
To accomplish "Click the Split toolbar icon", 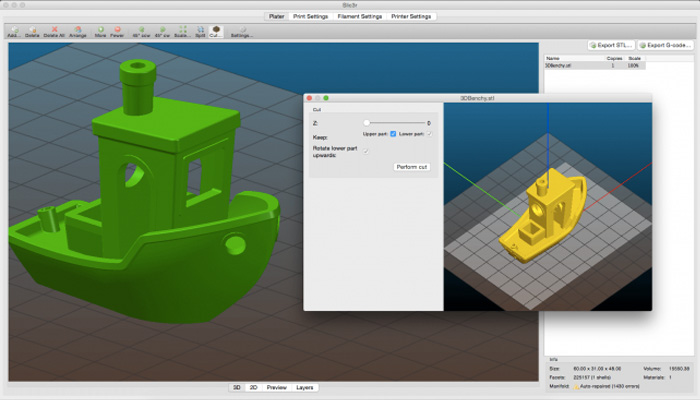I will (200, 31).
